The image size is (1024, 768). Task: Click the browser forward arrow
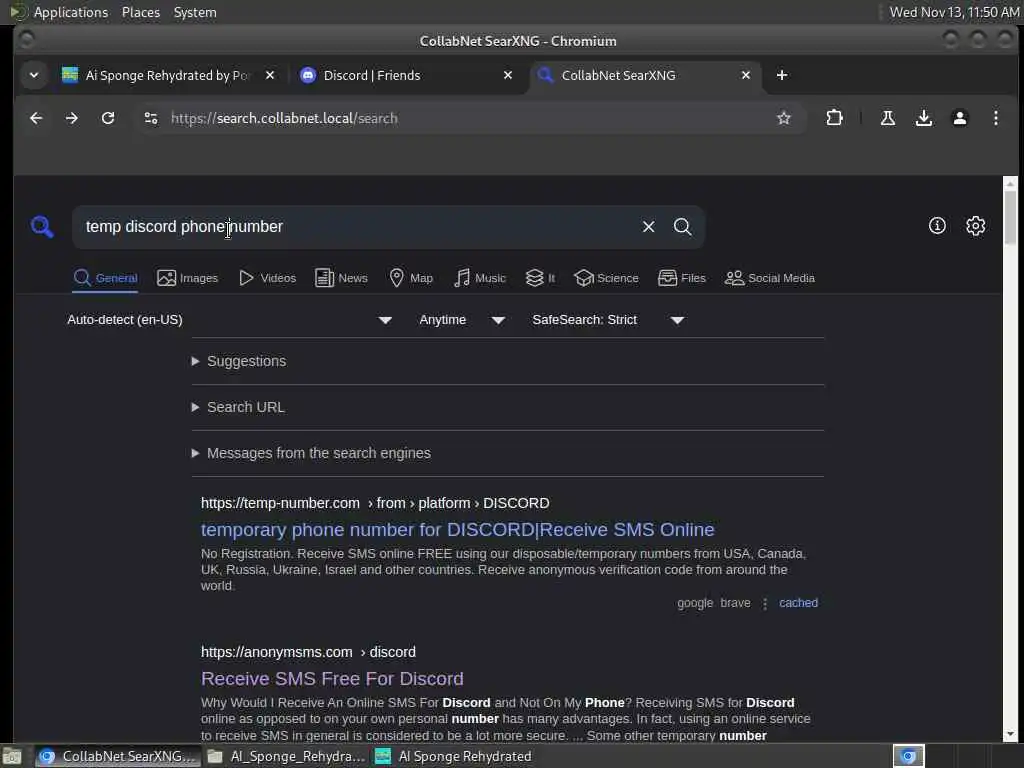pyautogui.click(x=72, y=118)
